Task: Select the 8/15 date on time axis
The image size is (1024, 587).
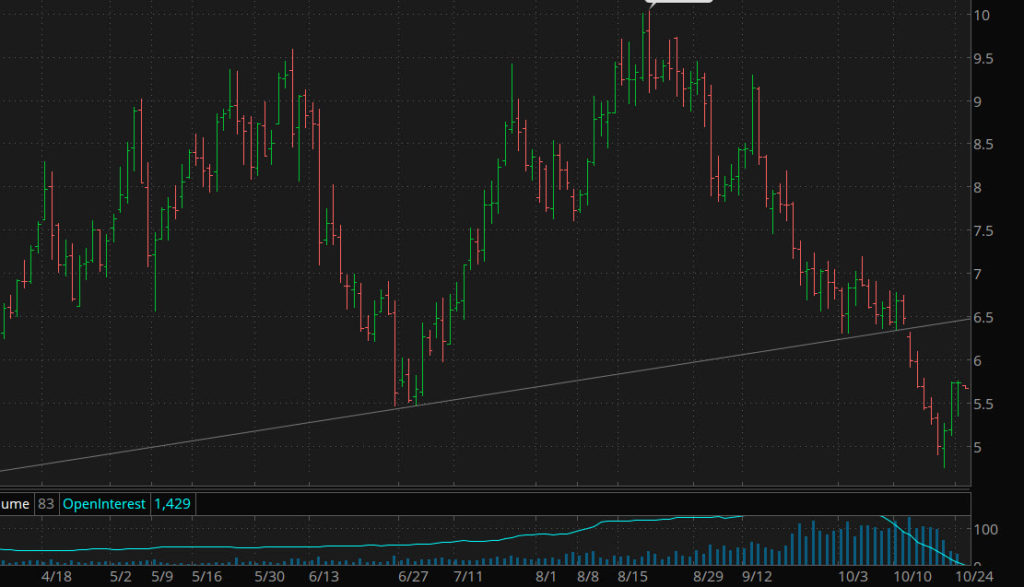Action: pos(632,577)
